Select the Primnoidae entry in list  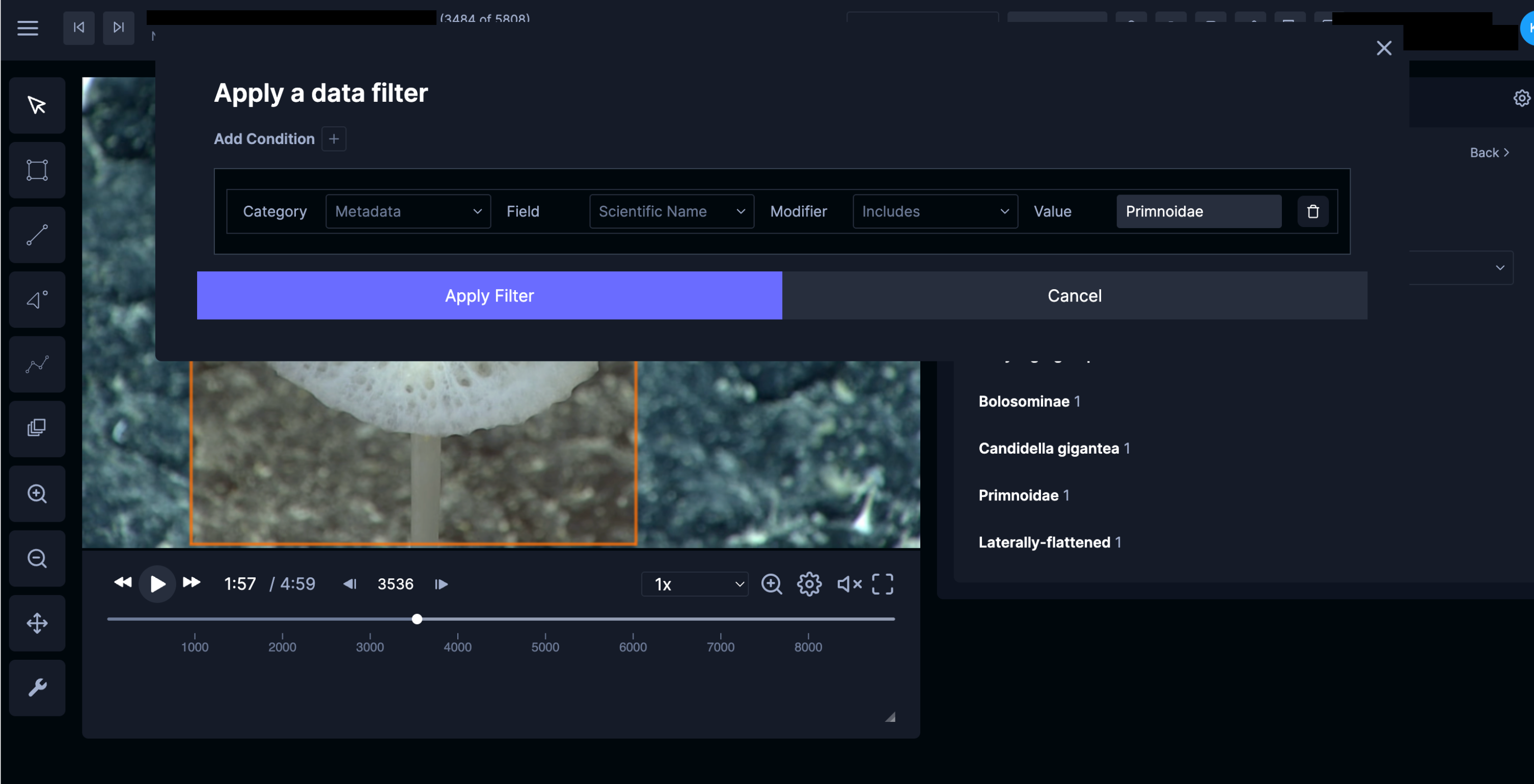coord(1018,495)
